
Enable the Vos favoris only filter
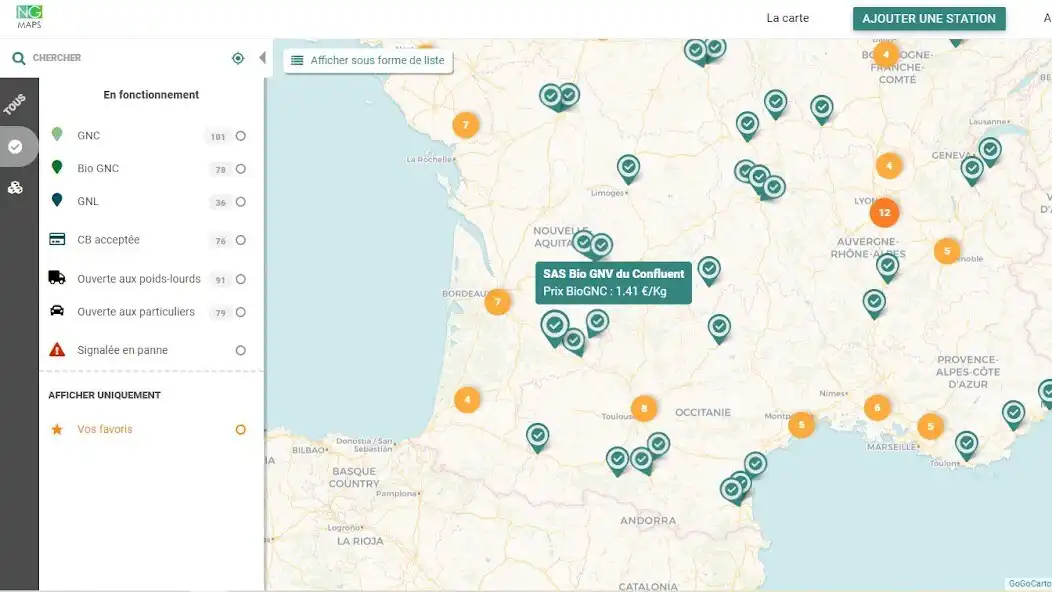240,428
